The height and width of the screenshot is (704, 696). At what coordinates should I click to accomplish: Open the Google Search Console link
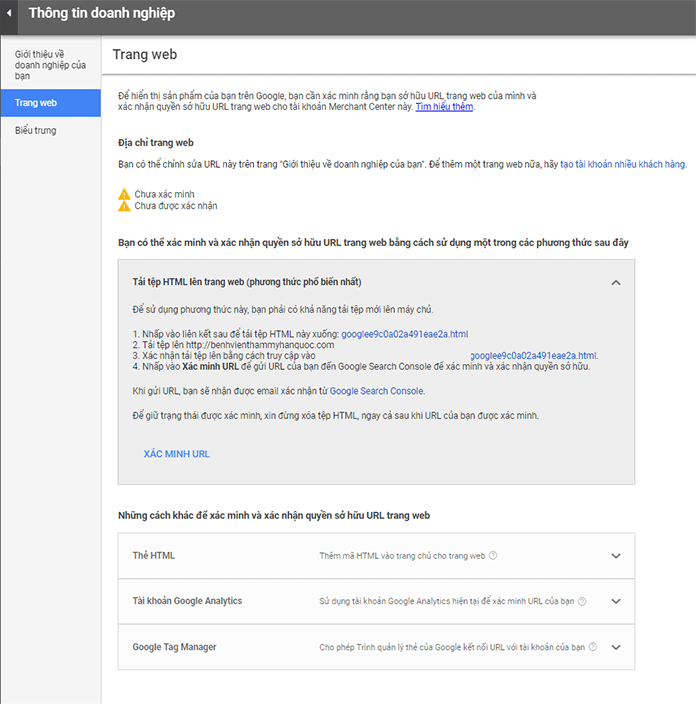tap(376, 391)
